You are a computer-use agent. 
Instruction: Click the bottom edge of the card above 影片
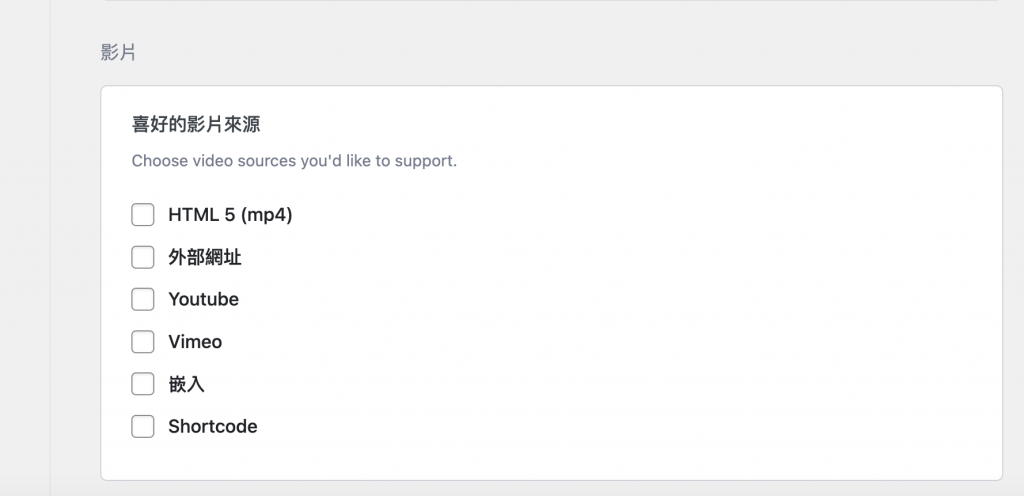click(550, 1)
